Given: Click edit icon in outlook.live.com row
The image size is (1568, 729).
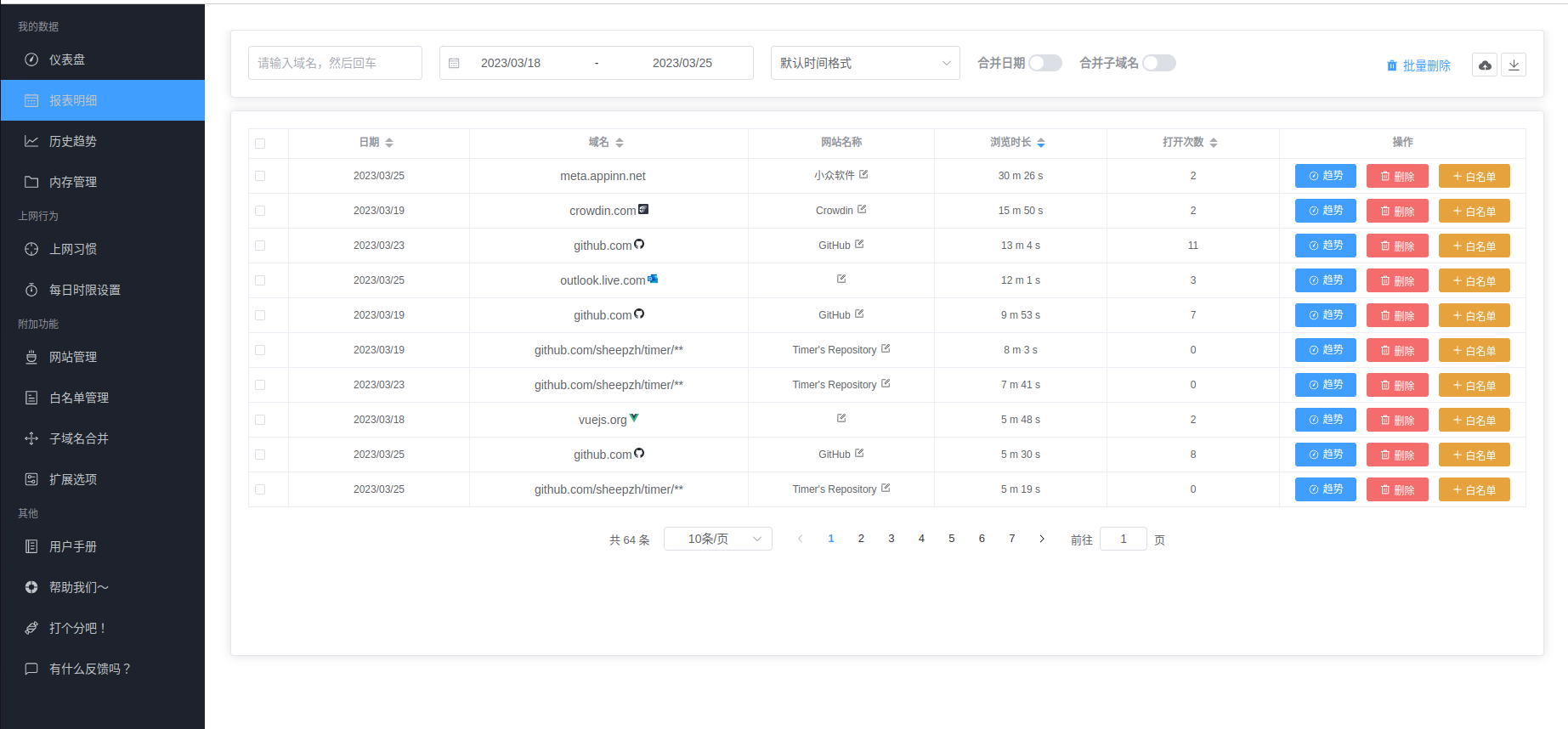Looking at the screenshot, I should click(841, 279).
